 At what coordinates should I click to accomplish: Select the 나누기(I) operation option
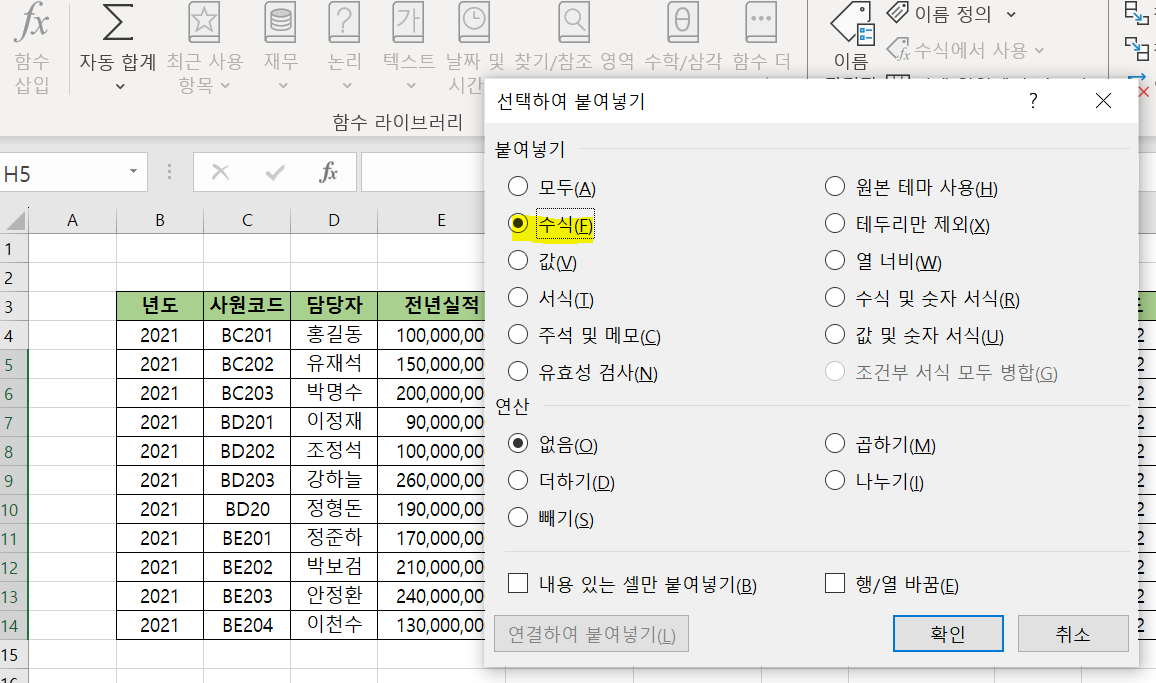click(x=874, y=482)
